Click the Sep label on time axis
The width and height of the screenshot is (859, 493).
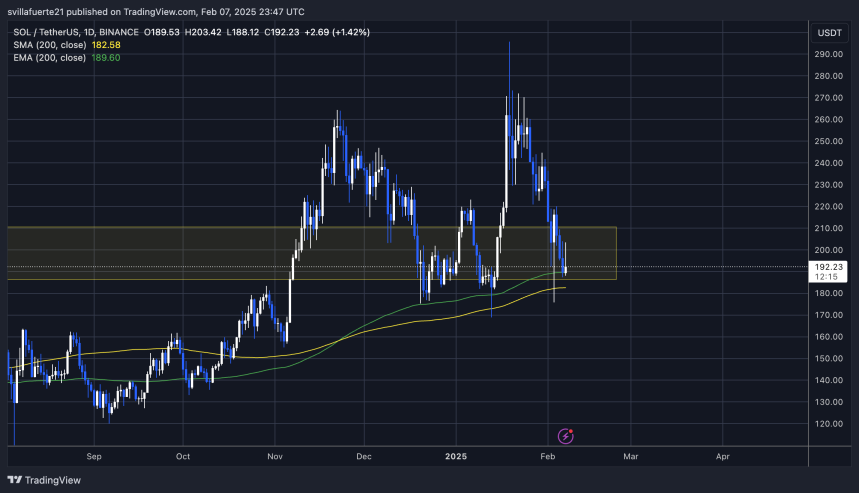(x=94, y=456)
